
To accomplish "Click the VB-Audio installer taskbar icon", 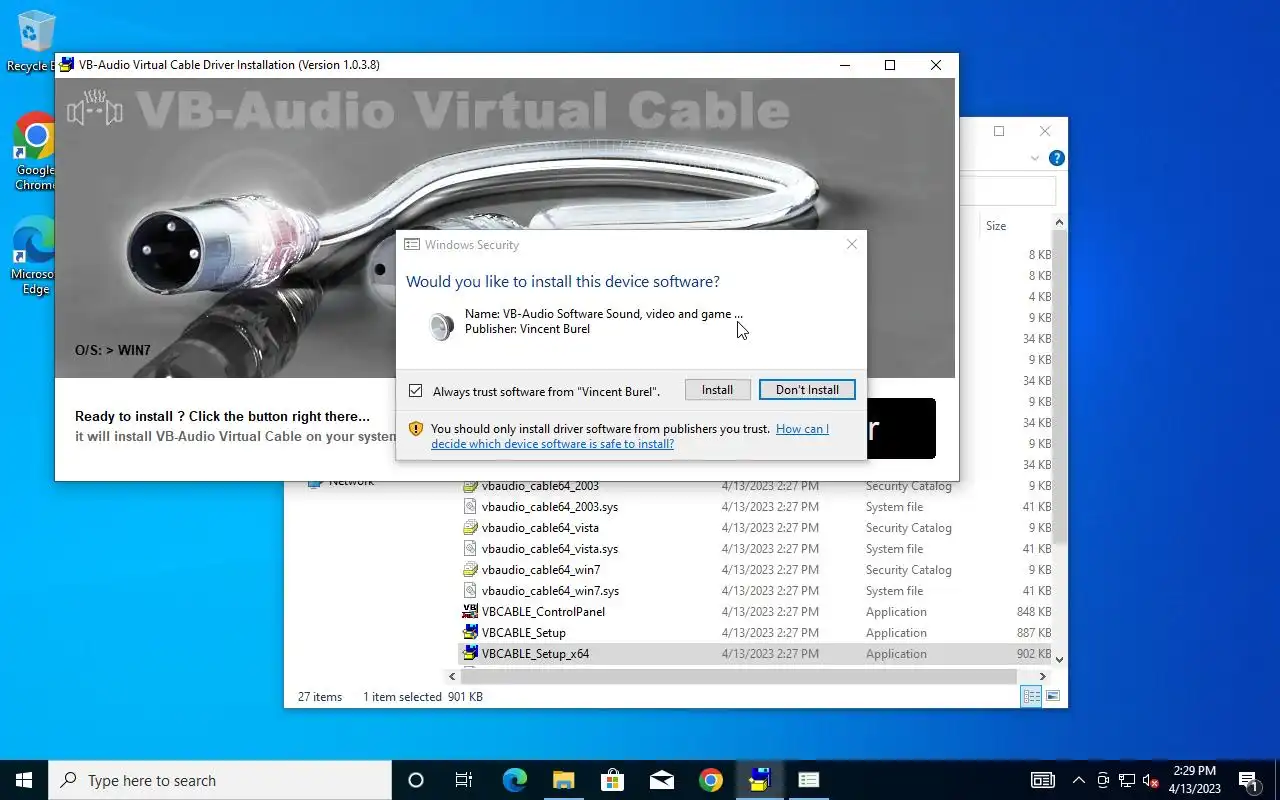I will (x=760, y=780).
